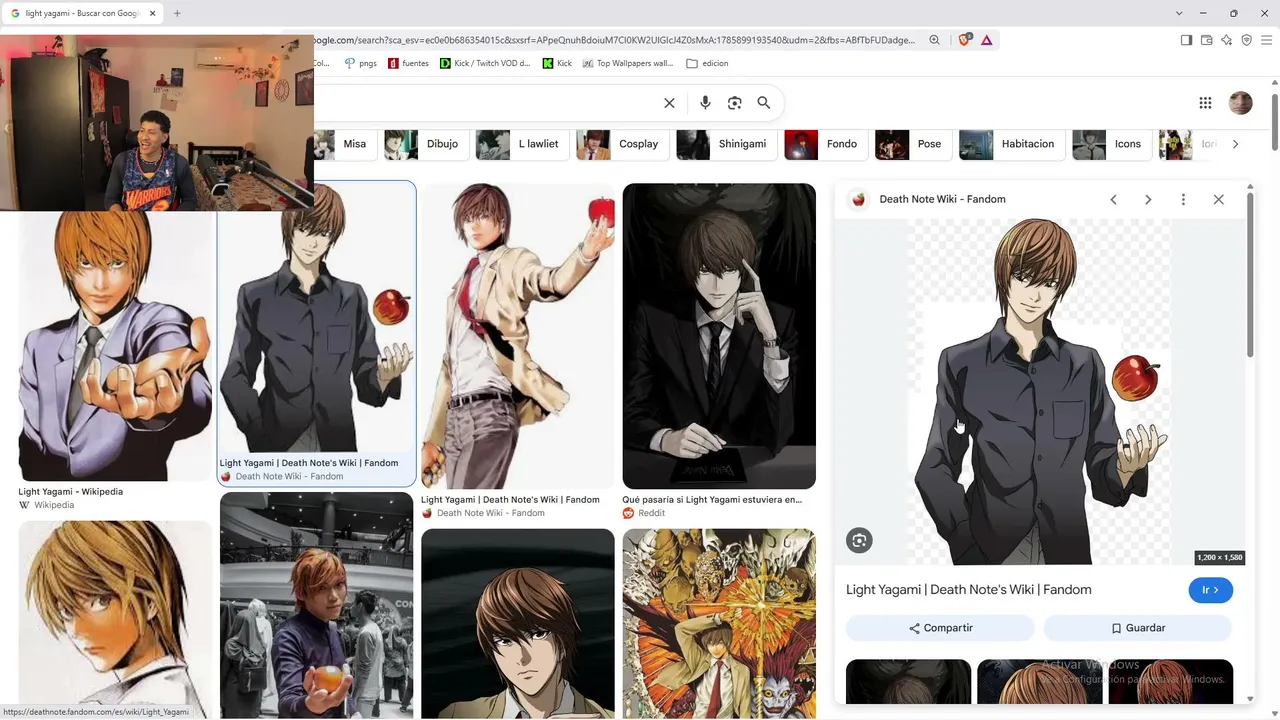This screenshot has width=1280, height=720.
Task: Toggle the browser sidebar panel
Action: click(1186, 40)
